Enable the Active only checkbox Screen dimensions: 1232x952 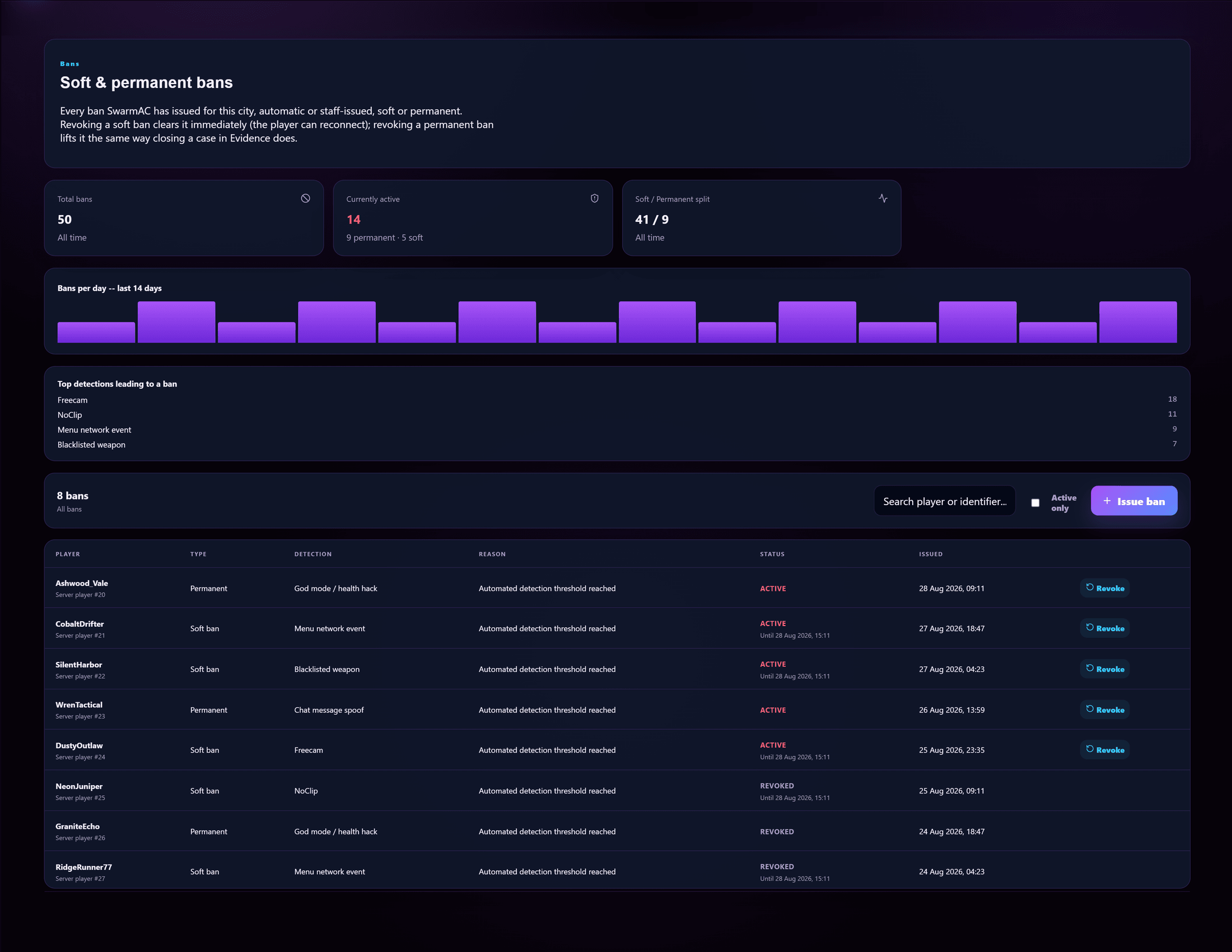click(x=1035, y=502)
